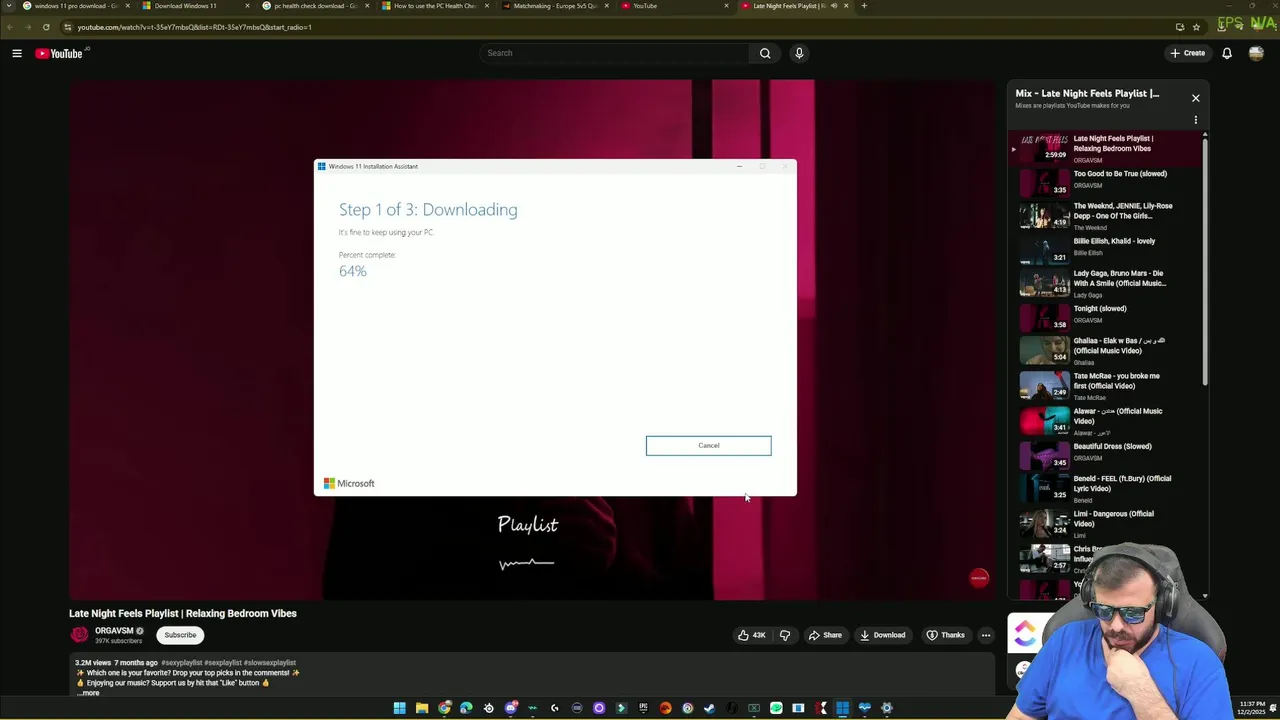Open Discord from taskbar
Image resolution: width=1280 pixels, height=720 pixels.
coord(511,708)
